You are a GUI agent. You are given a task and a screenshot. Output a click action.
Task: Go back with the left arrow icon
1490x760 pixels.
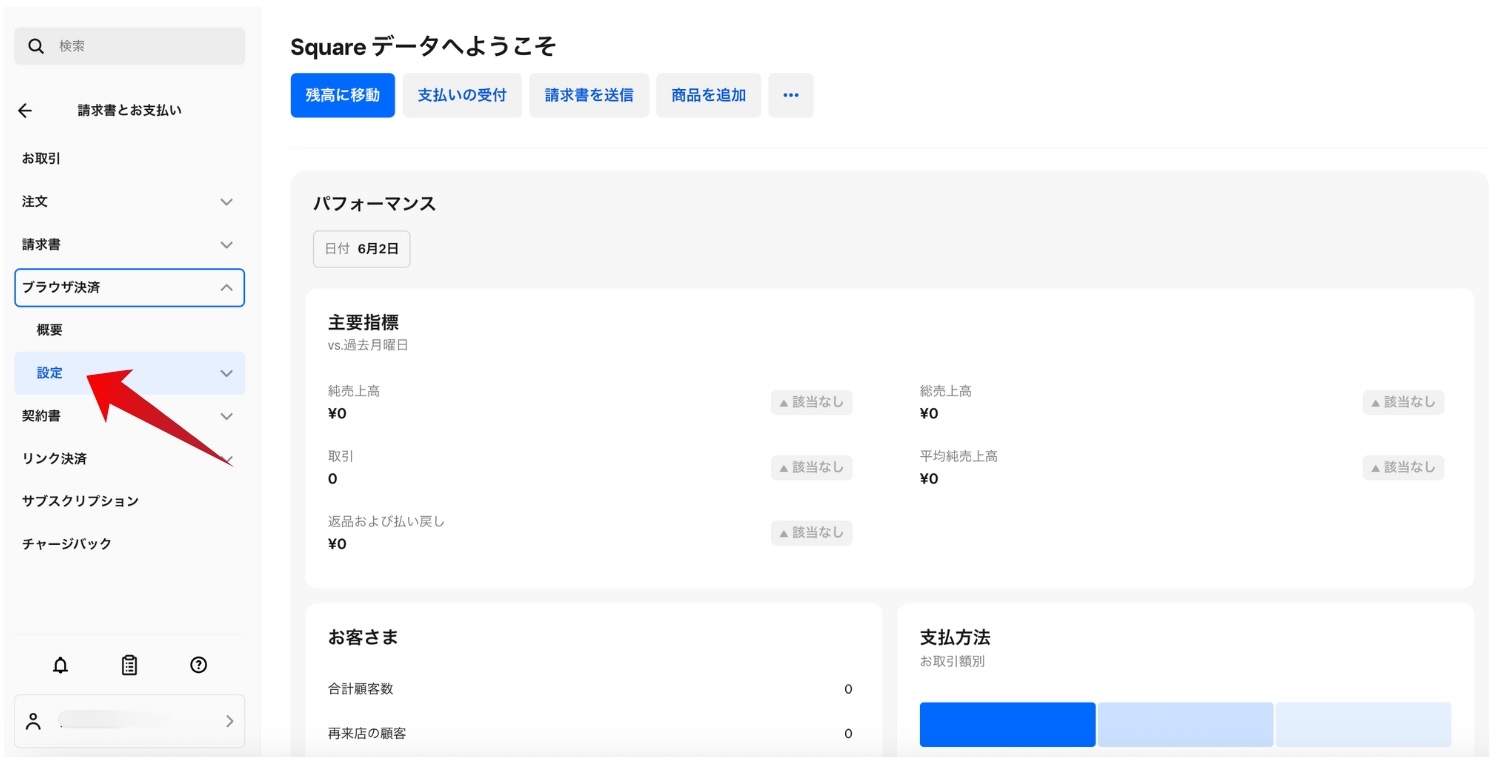[25, 111]
